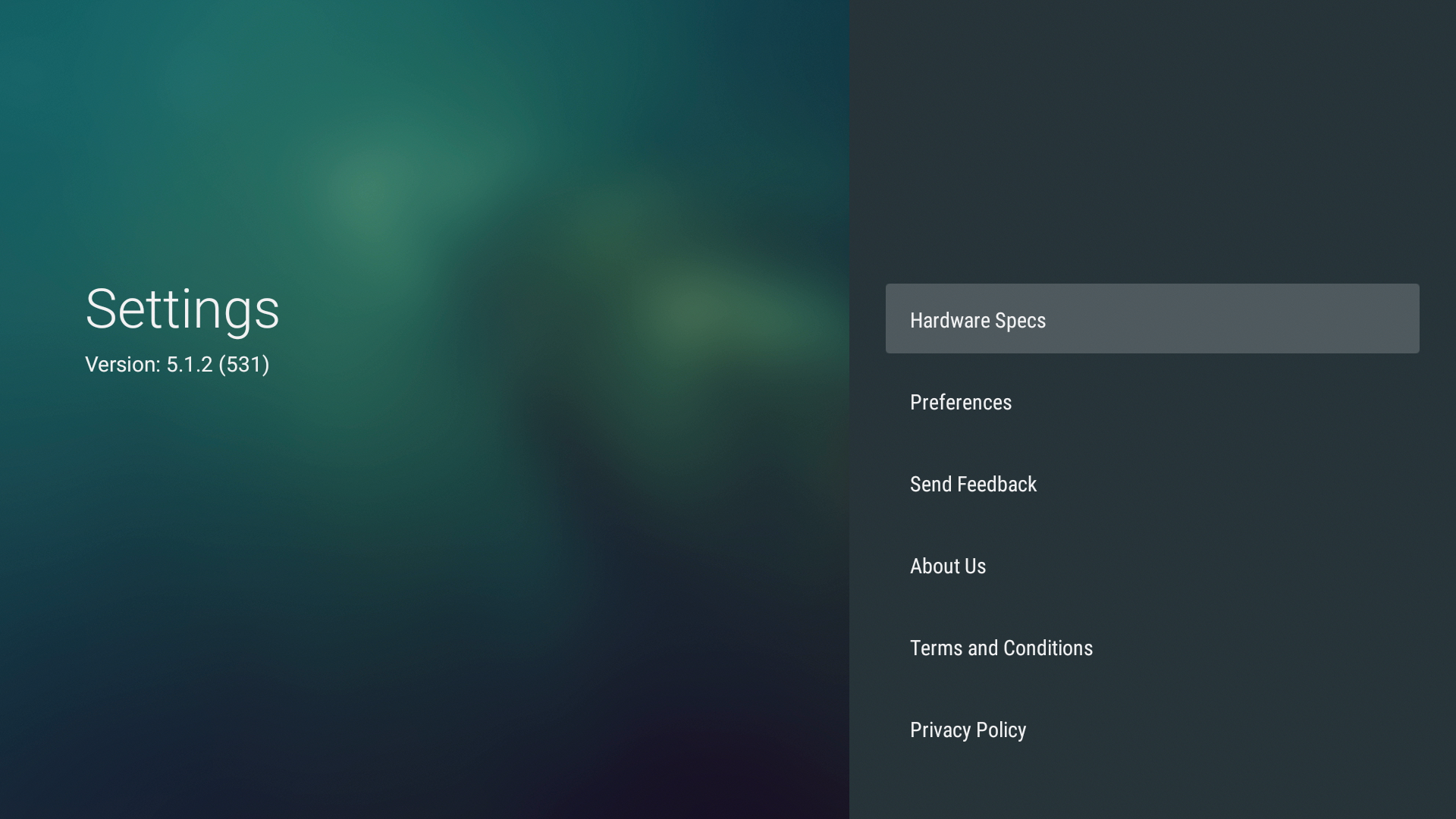Click Send Feedback option
Screen dimensions: 1456x819
tap(973, 484)
